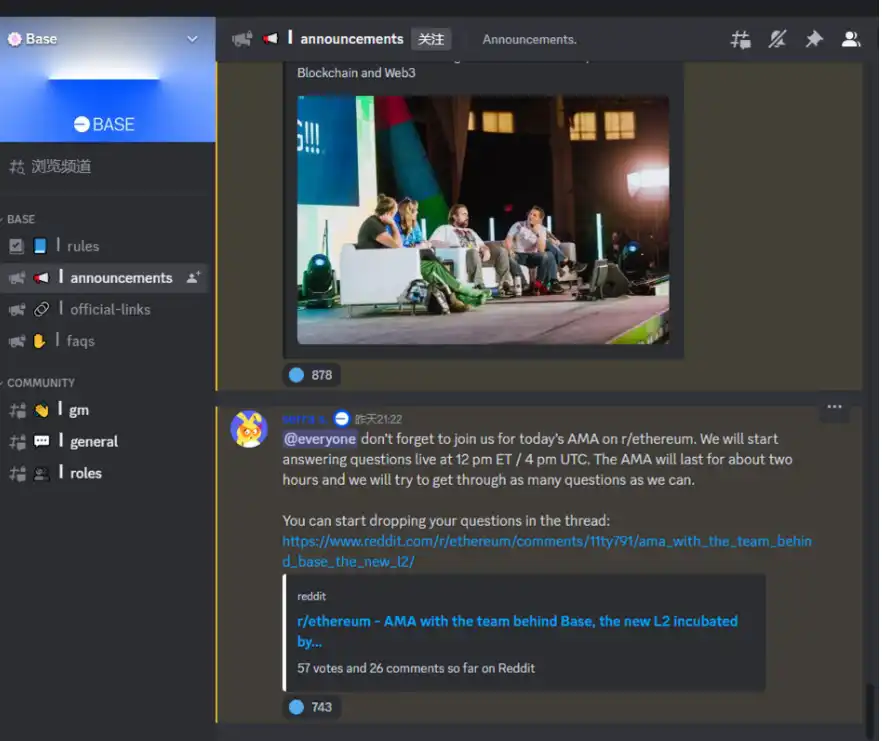Open the roles channel
Screen dimensions: 882x741
click(x=104, y=473)
